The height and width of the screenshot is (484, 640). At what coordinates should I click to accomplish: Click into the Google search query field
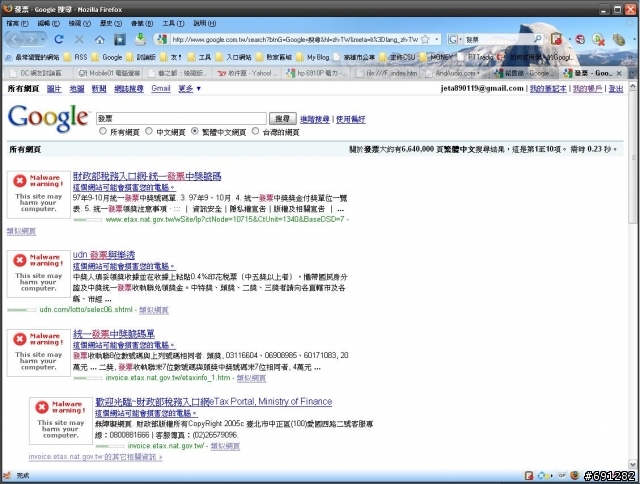181,118
